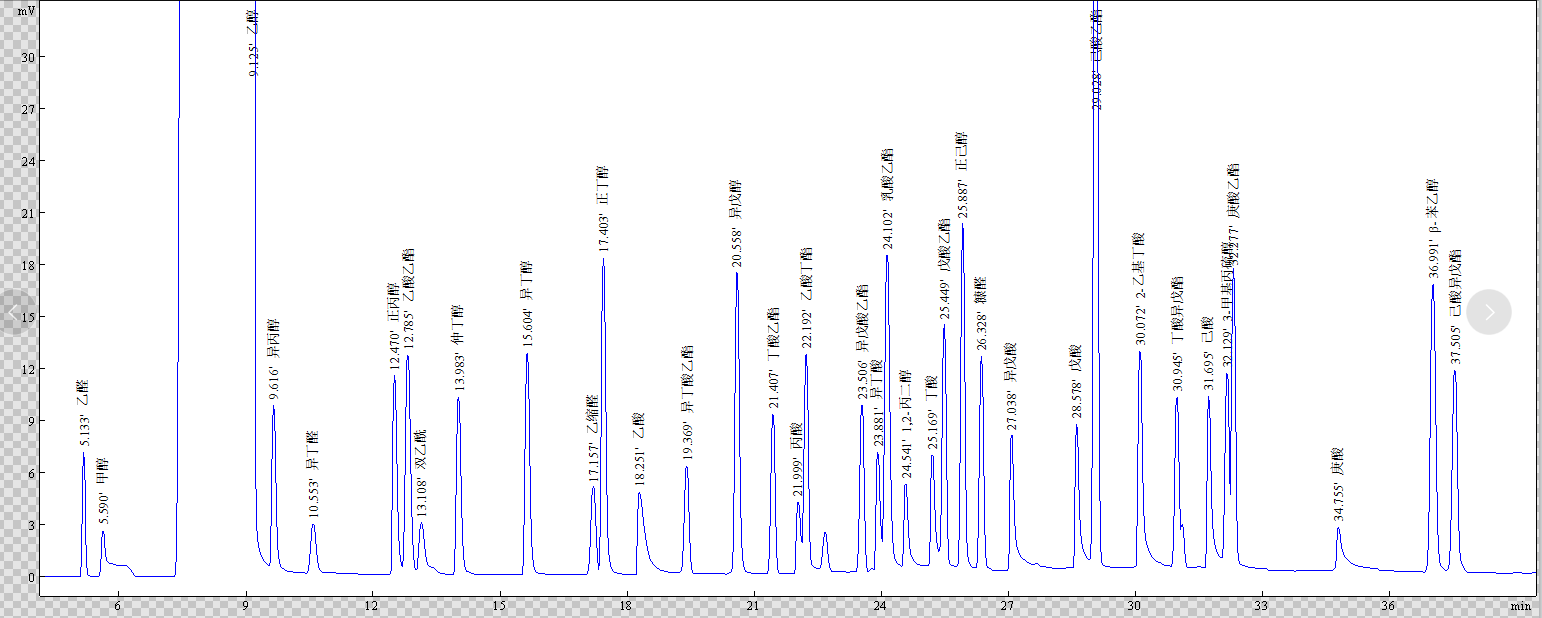This screenshot has width=1542, height=618.
Task: Select the 30.072' 2-乙基丁酸 peak label
Action: (1139, 288)
